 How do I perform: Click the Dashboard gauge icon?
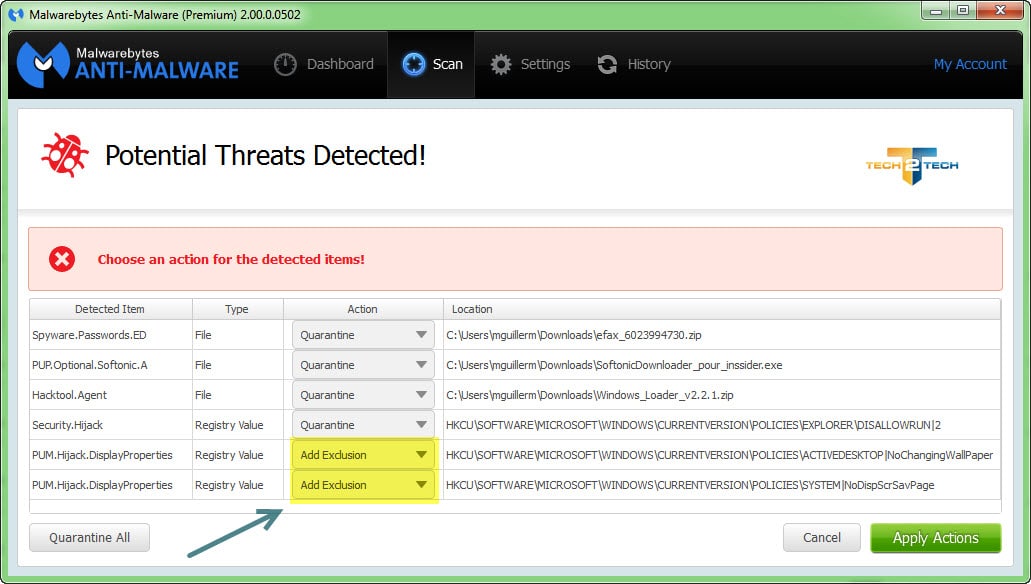coord(285,64)
